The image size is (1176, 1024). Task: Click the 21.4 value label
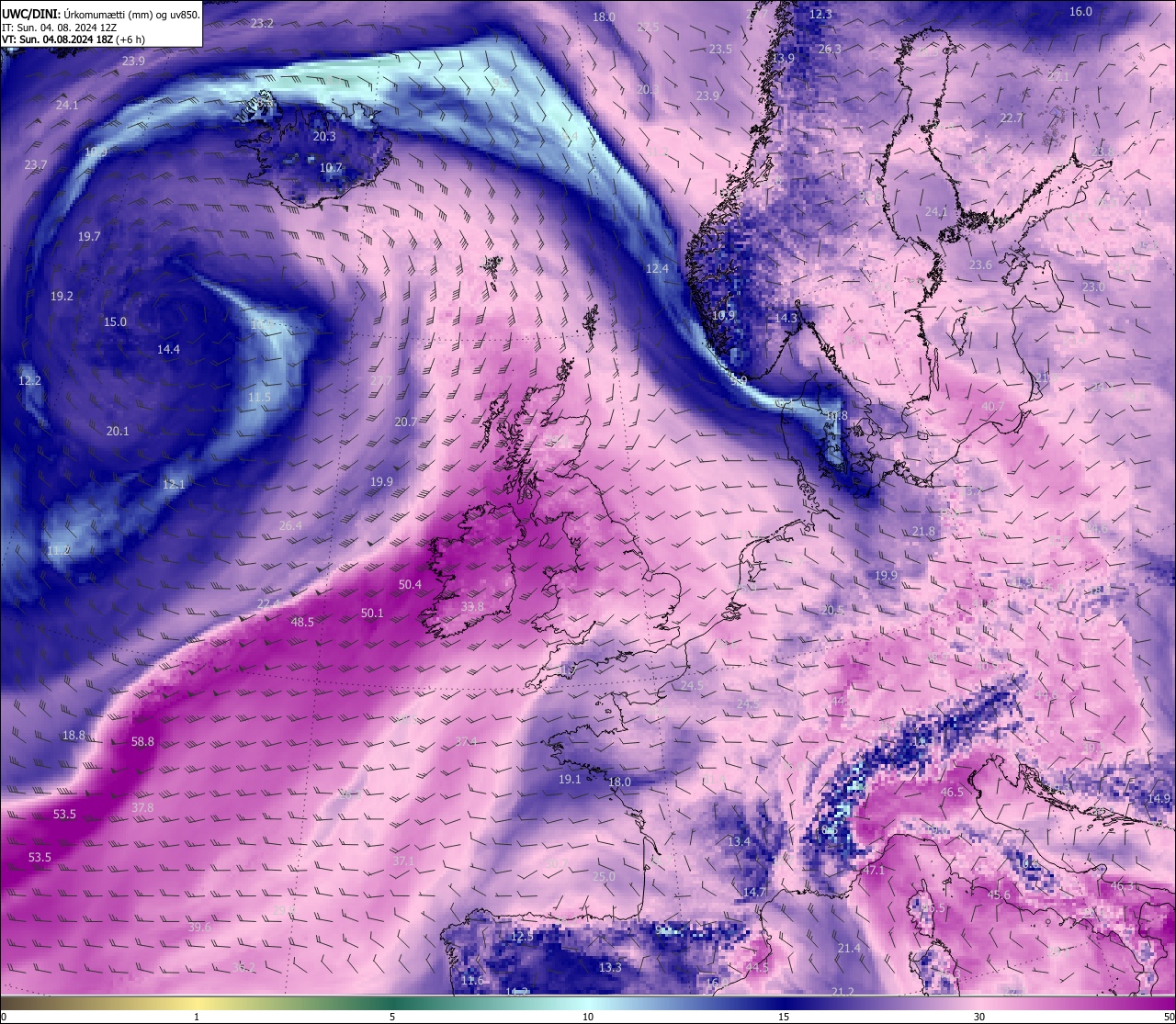(x=849, y=948)
